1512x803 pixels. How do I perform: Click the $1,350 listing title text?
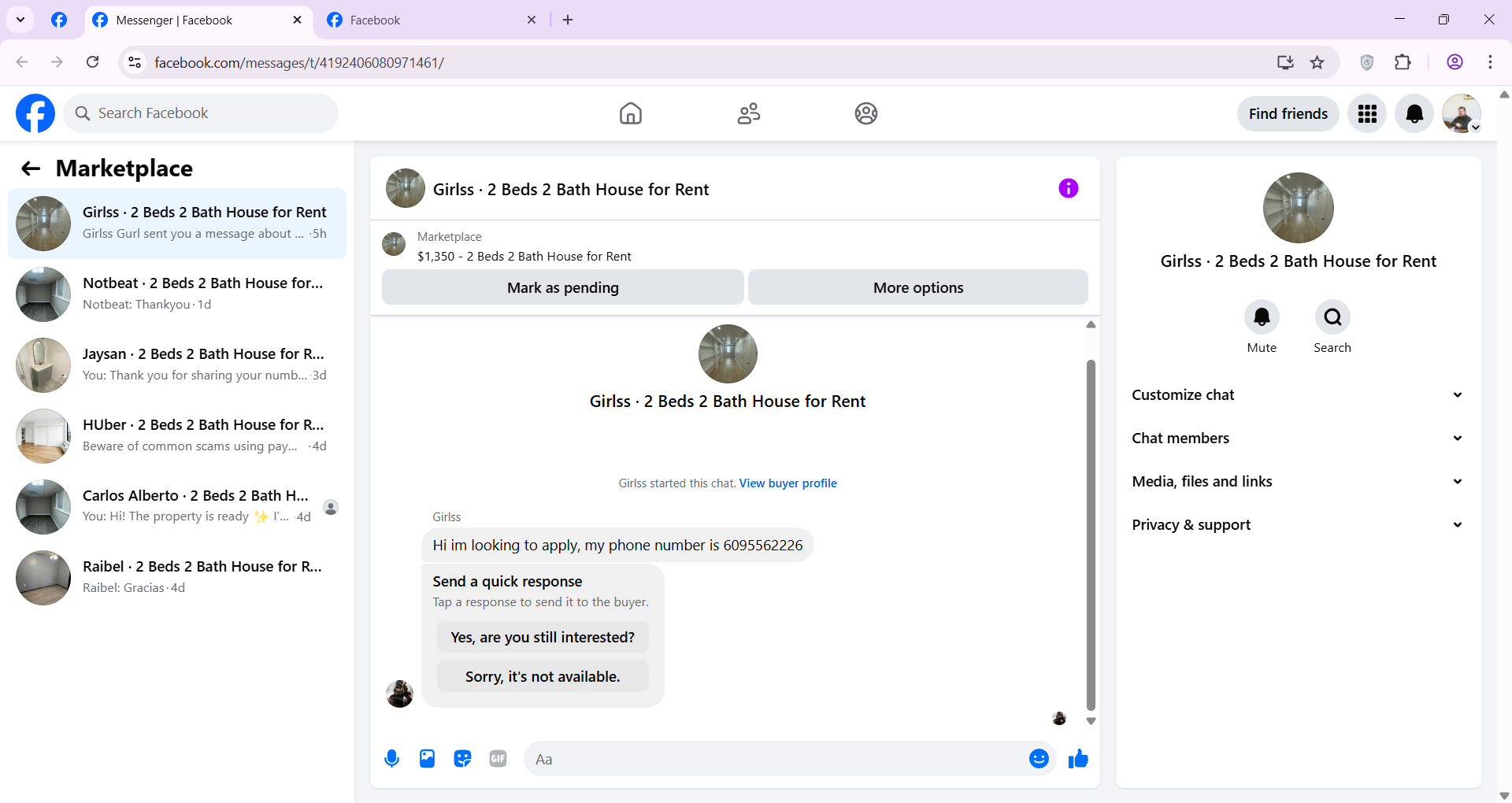click(524, 257)
